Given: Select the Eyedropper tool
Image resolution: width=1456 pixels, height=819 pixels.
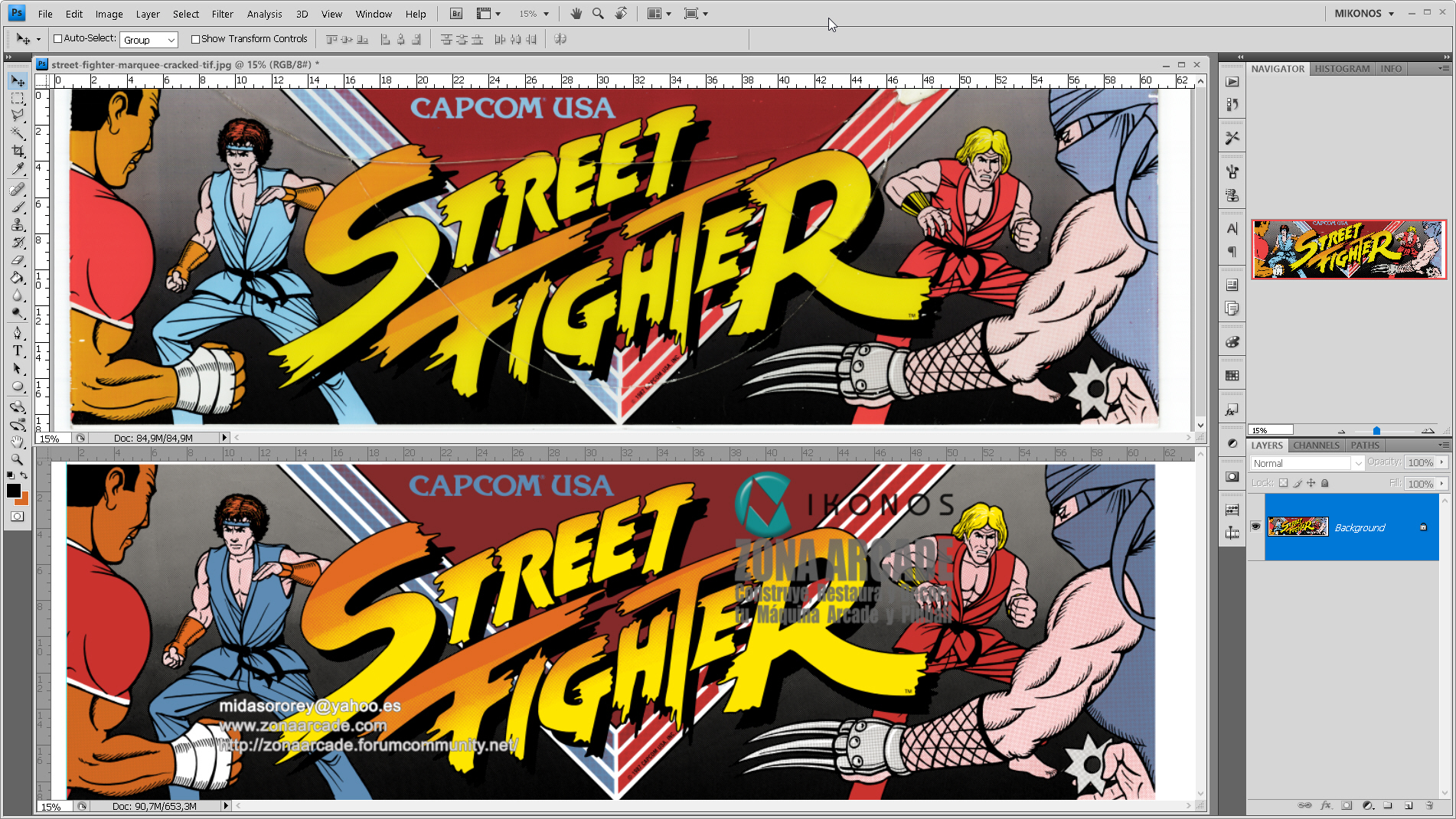Looking at the screenshot, I should pos(18,169).
